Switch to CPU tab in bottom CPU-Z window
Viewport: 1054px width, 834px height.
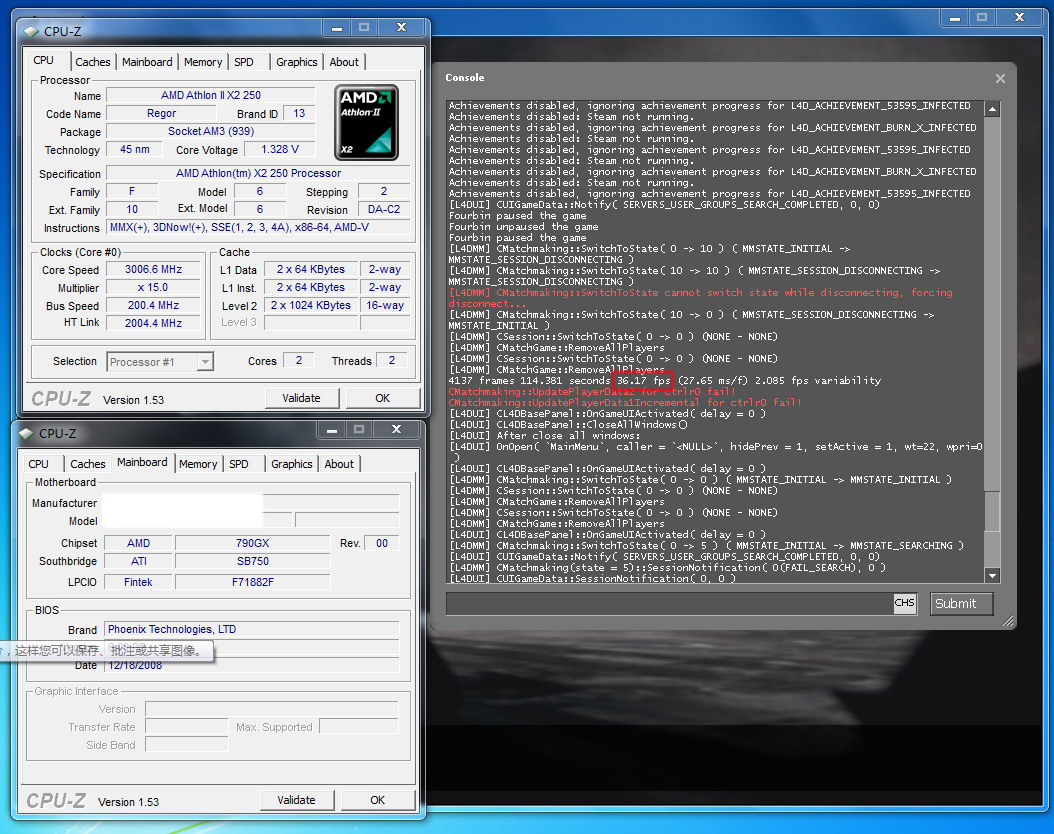(38, 464)
